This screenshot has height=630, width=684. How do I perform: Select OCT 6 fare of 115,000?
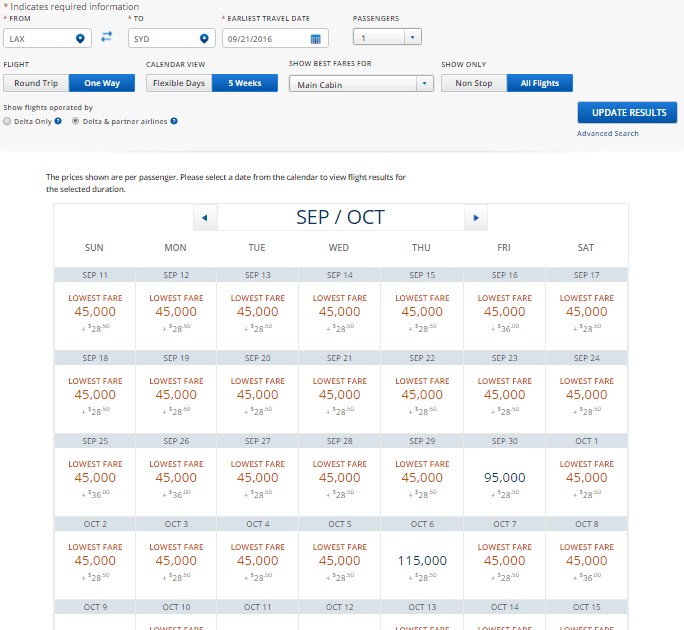click(x=422, y=564)
